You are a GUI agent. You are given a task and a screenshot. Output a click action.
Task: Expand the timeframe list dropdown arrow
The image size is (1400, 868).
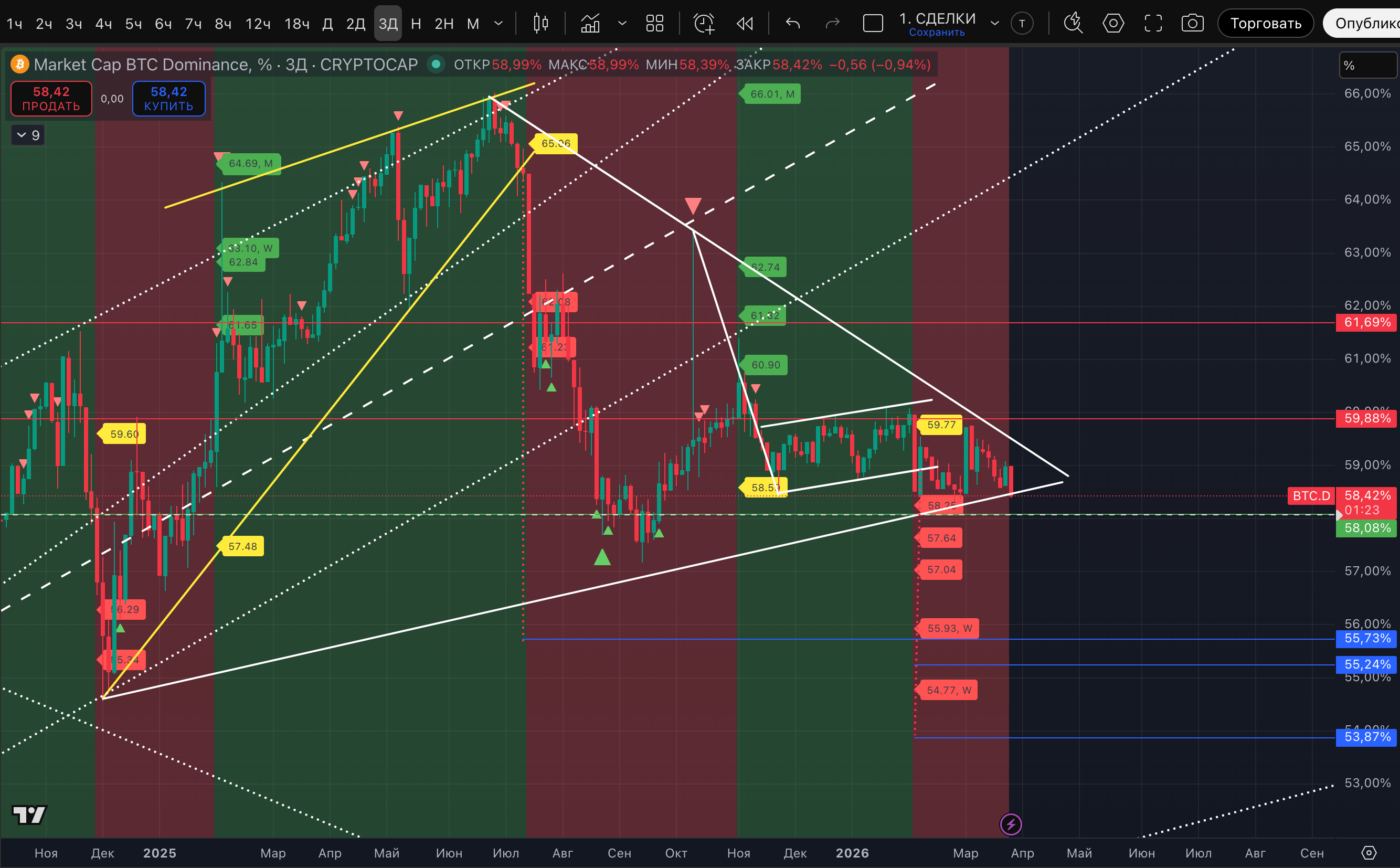click(499, 24)
